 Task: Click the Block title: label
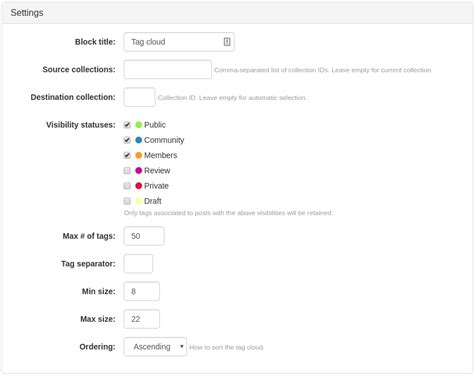click(95, 42)
